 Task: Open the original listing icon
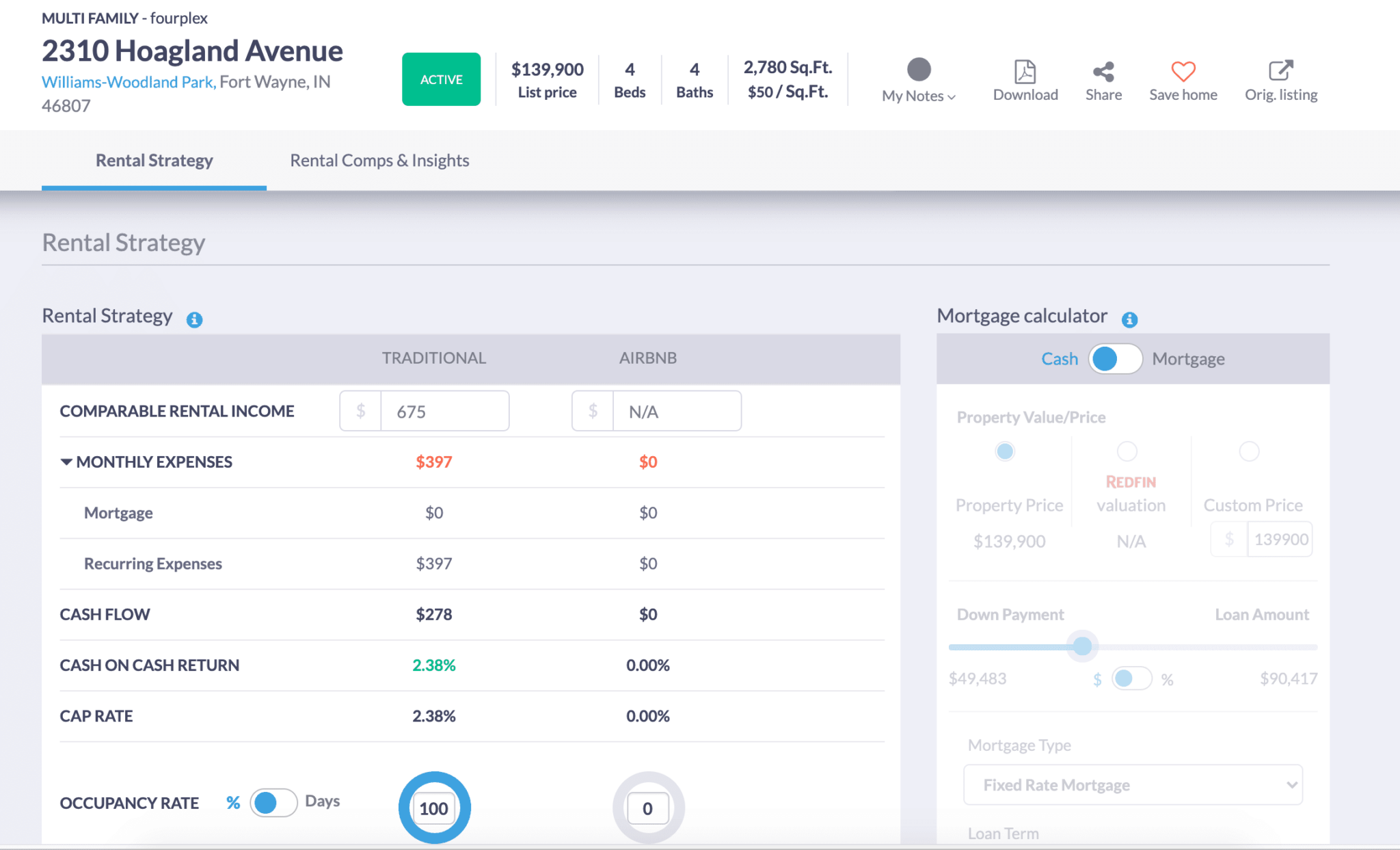(x=1280, y=70)
